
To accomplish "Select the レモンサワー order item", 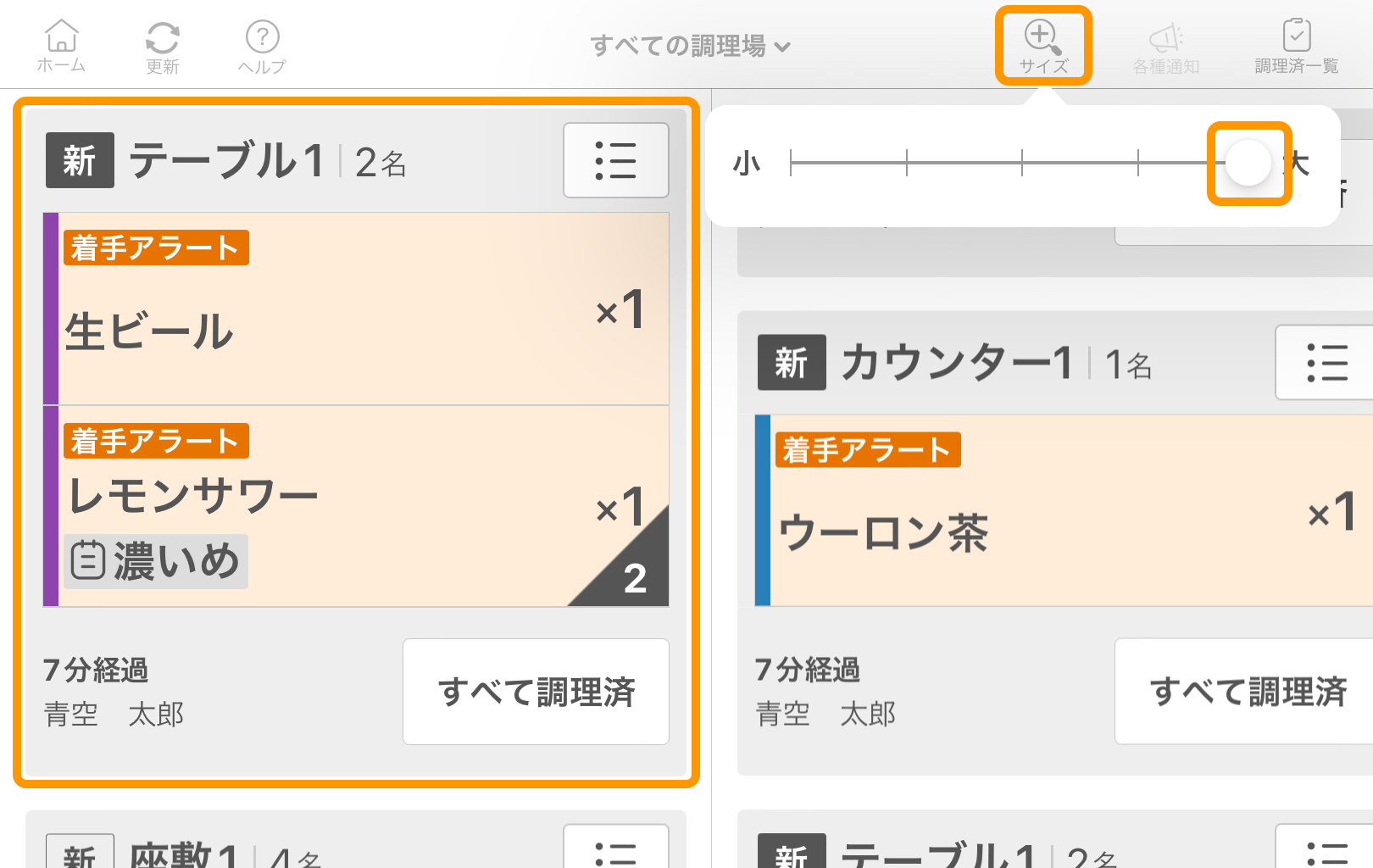I will [356, 506].
